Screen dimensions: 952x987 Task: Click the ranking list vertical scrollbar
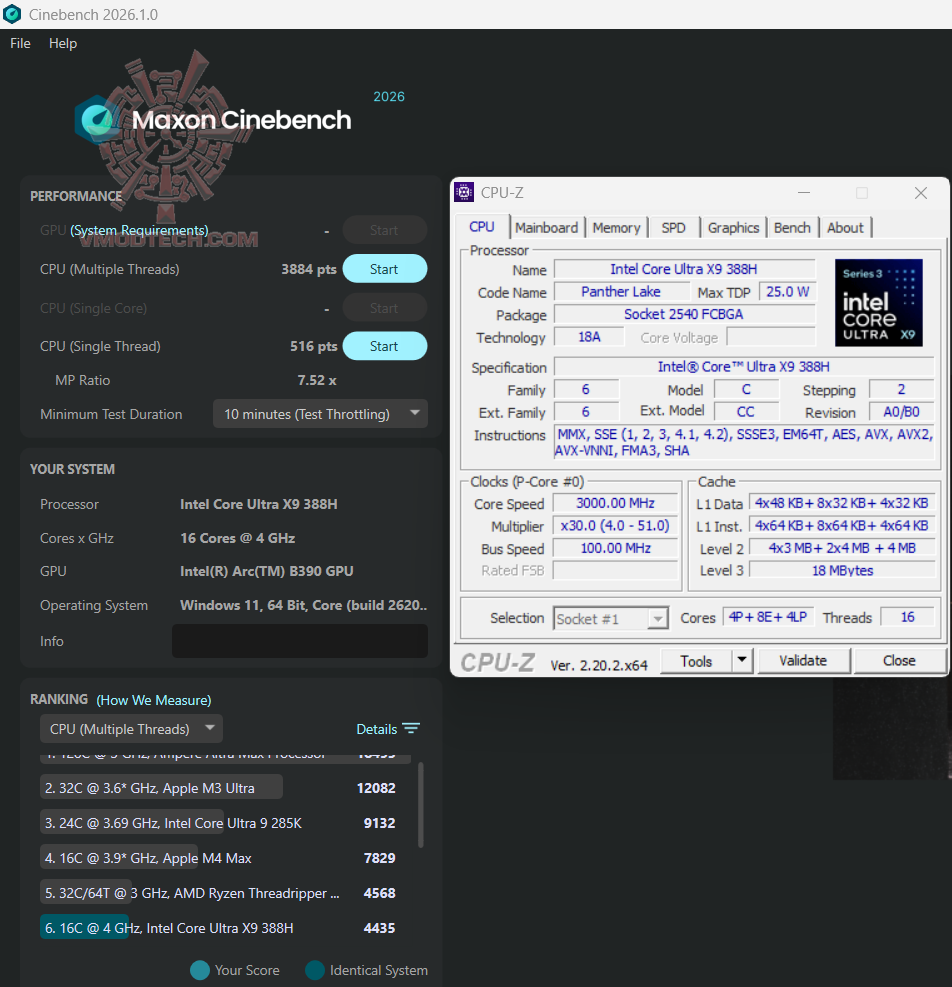coord(421,805)
